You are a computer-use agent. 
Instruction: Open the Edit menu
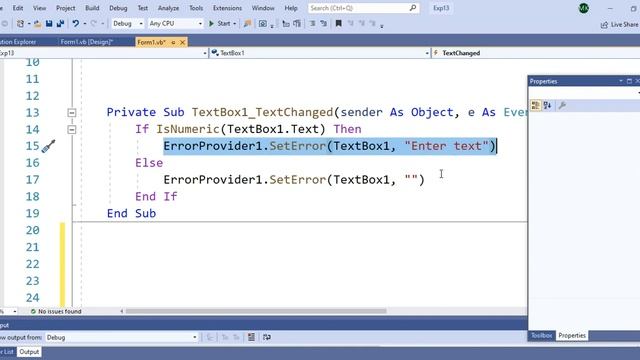click(x=18, y=8)
